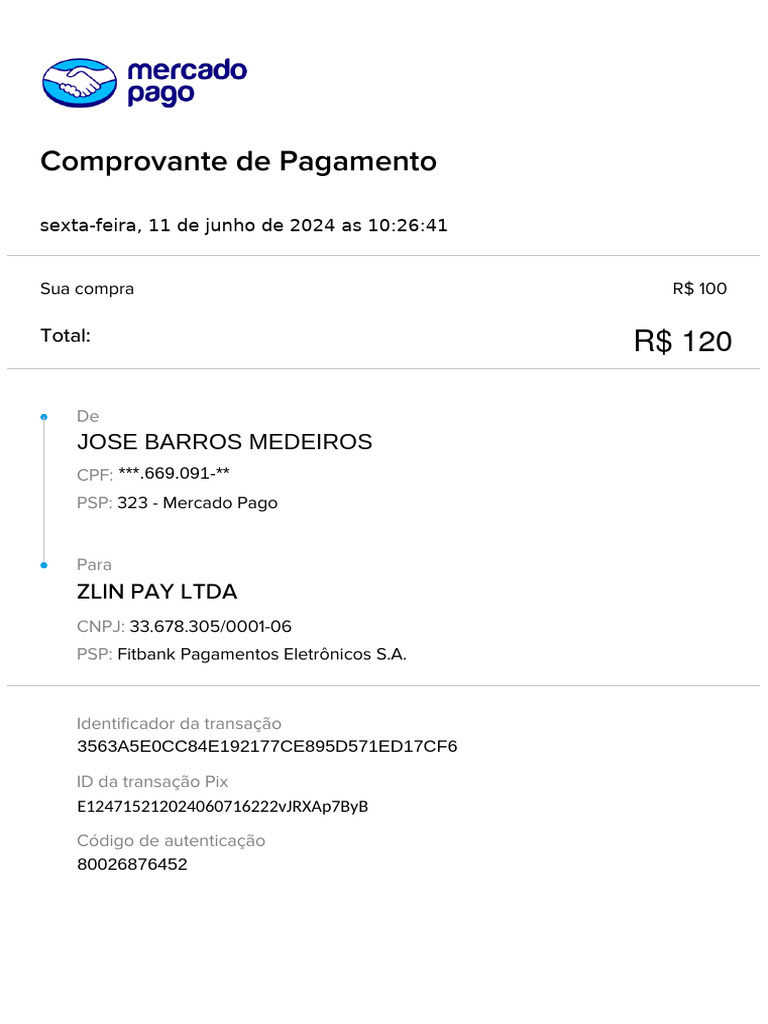Image resolution: width=768 pixels, height=1024 pixels.
Task: Click the blue dot beside Para
Action: click(44, 565)
